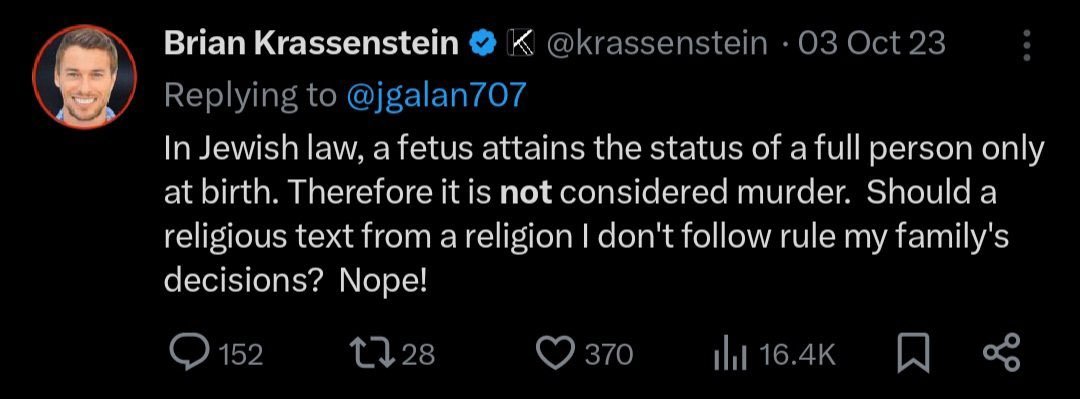Click the blue verified checkmark badge
Image resolution: width=1080 pixels, height=399 pixels.
pyautogui.click(x=481, y=44)
